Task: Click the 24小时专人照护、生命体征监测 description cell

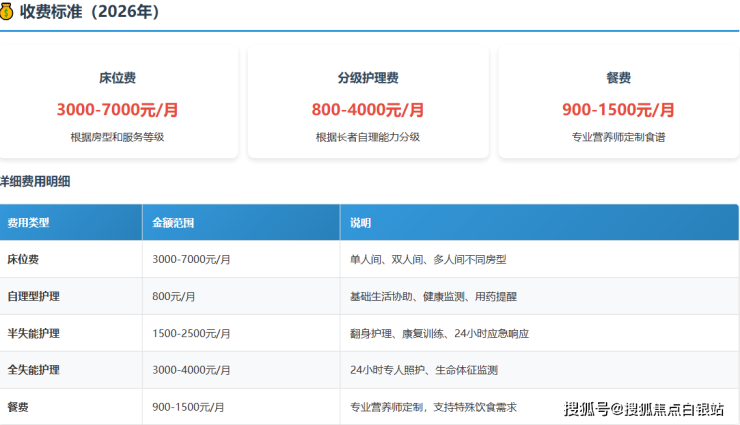Action: tap(424, 370)
